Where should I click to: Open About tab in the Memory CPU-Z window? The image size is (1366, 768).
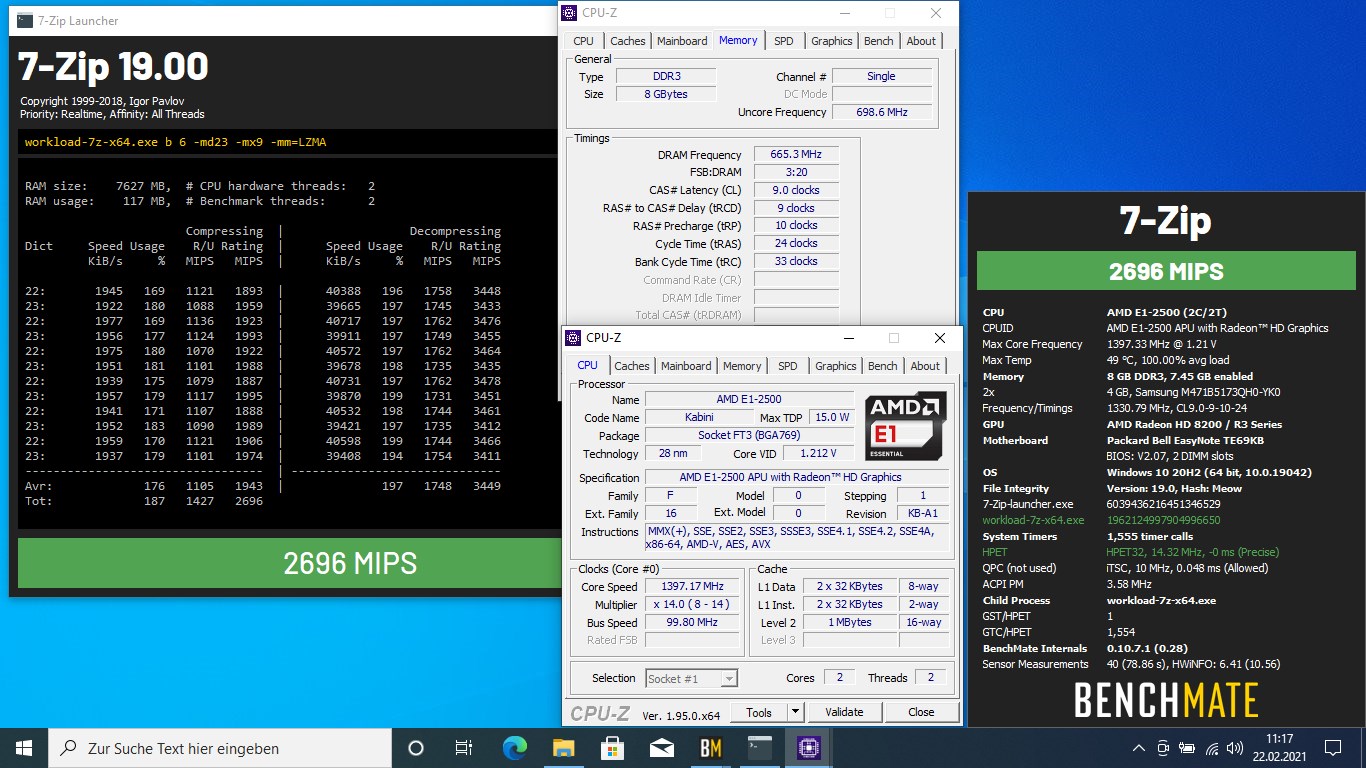pyautogui.click(x=921, y=41)
